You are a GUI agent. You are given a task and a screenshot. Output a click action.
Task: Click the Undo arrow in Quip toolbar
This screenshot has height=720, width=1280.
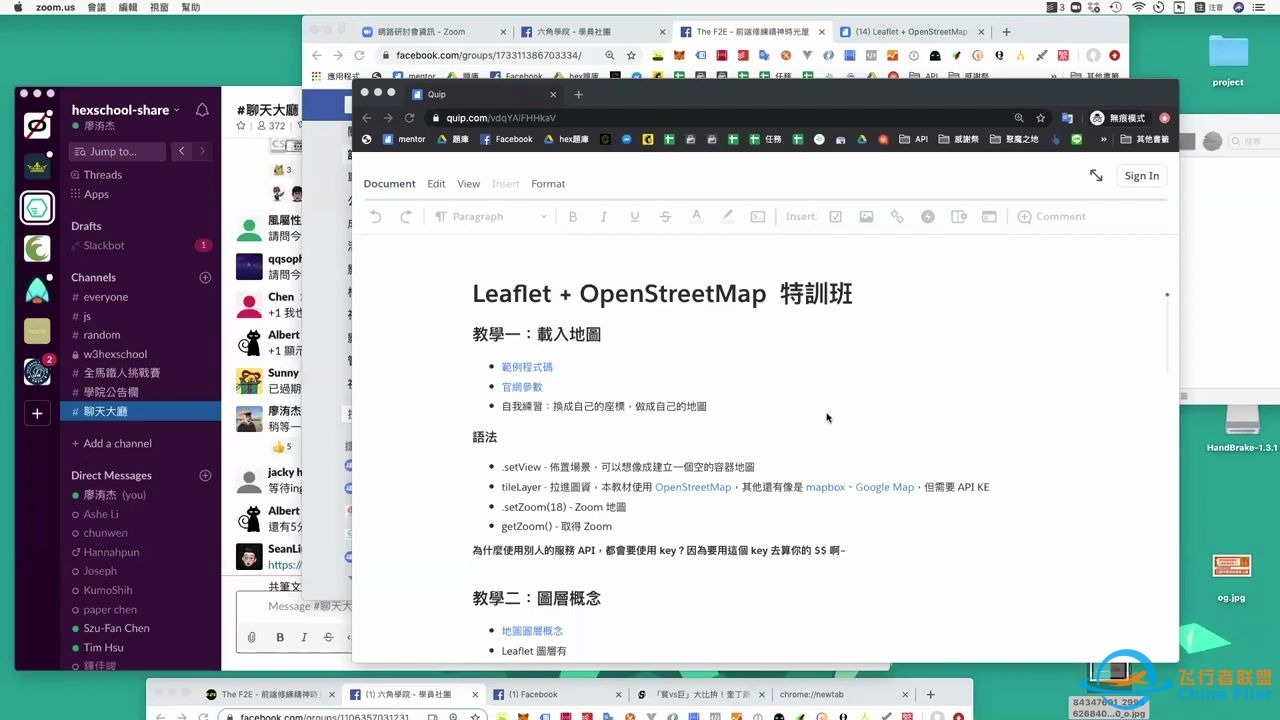376,216
